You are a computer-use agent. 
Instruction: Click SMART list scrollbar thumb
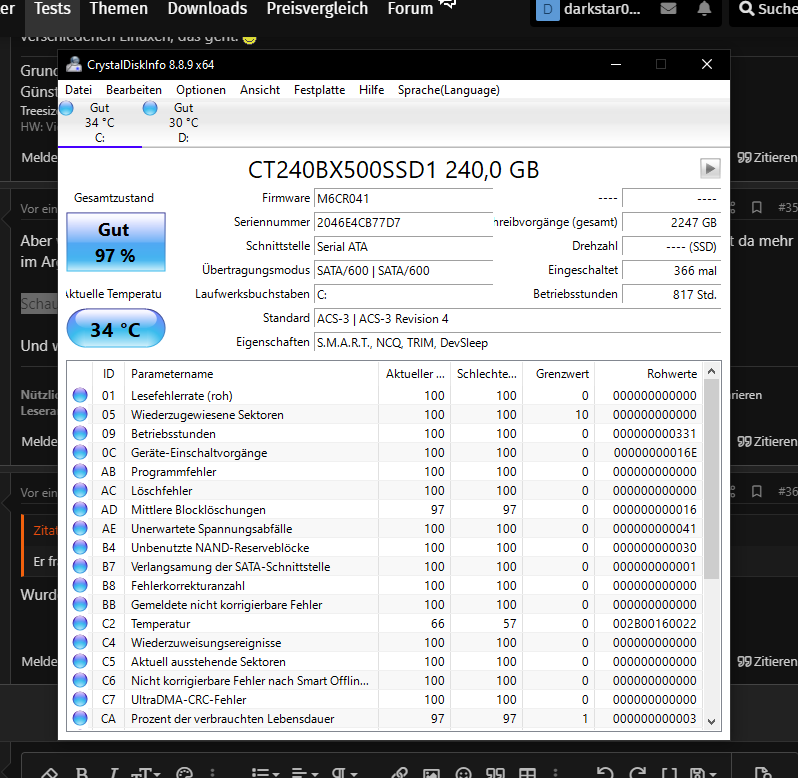click(711, 479)
